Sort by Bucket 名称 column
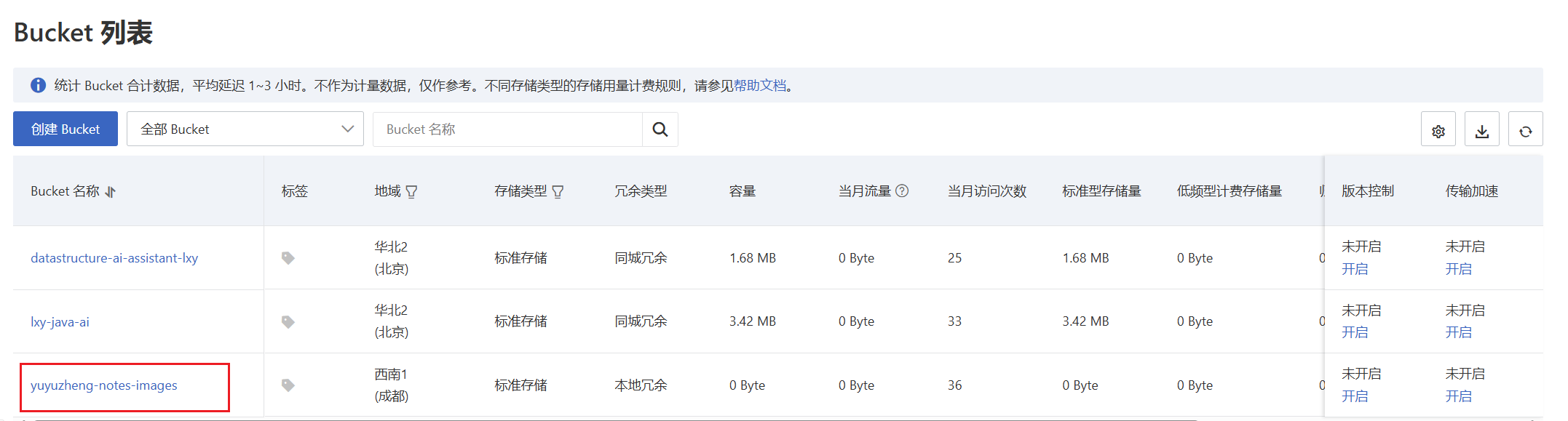 click(111, 192)
